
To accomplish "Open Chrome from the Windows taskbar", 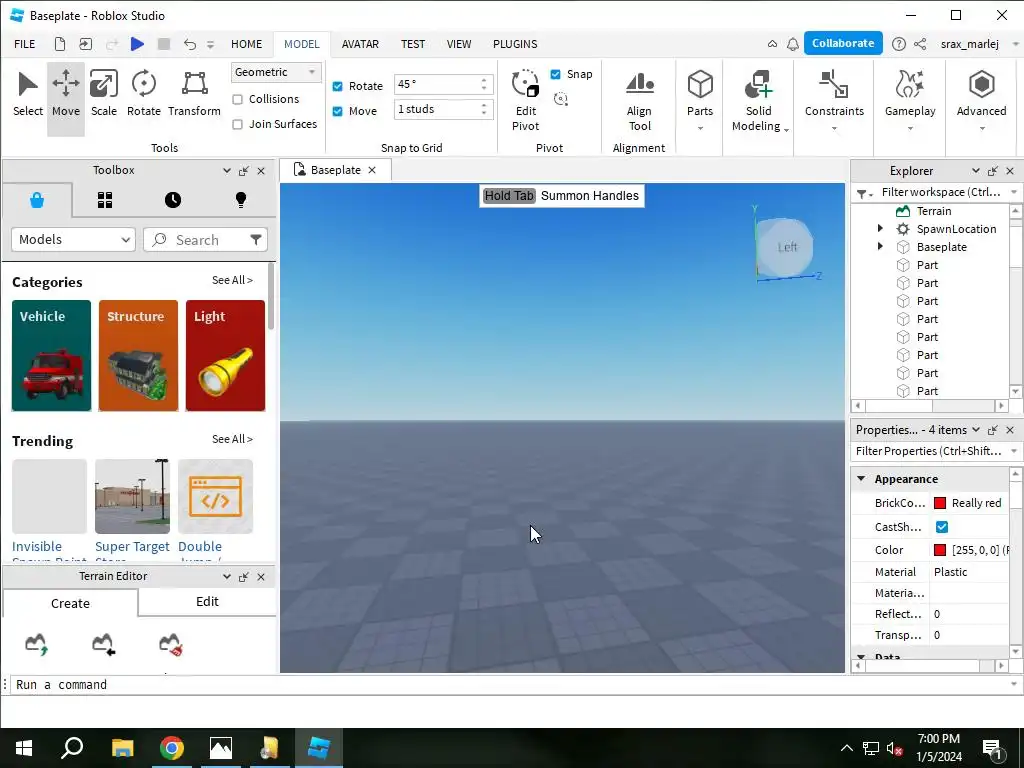I will point(172,748).
